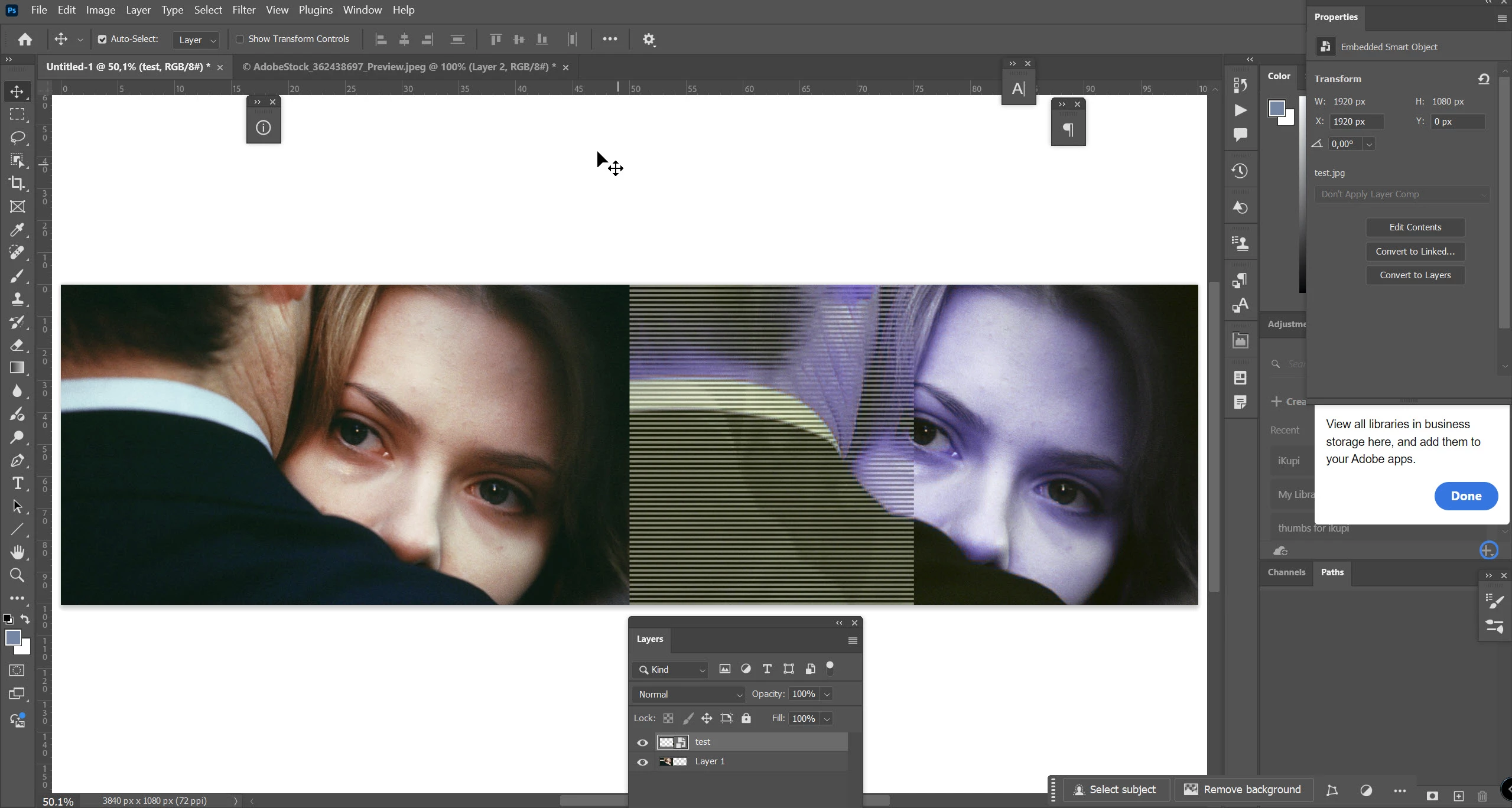Screen dimensions: 1512x808
Task: Select the Horizontal Type tool
Action: (17, 483)
